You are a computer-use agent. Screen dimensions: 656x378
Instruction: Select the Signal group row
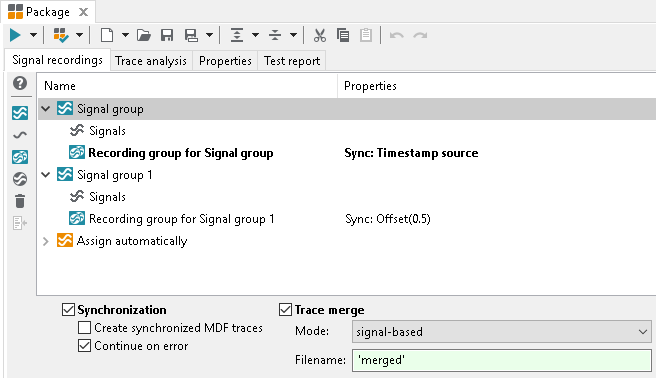(347, 109)
